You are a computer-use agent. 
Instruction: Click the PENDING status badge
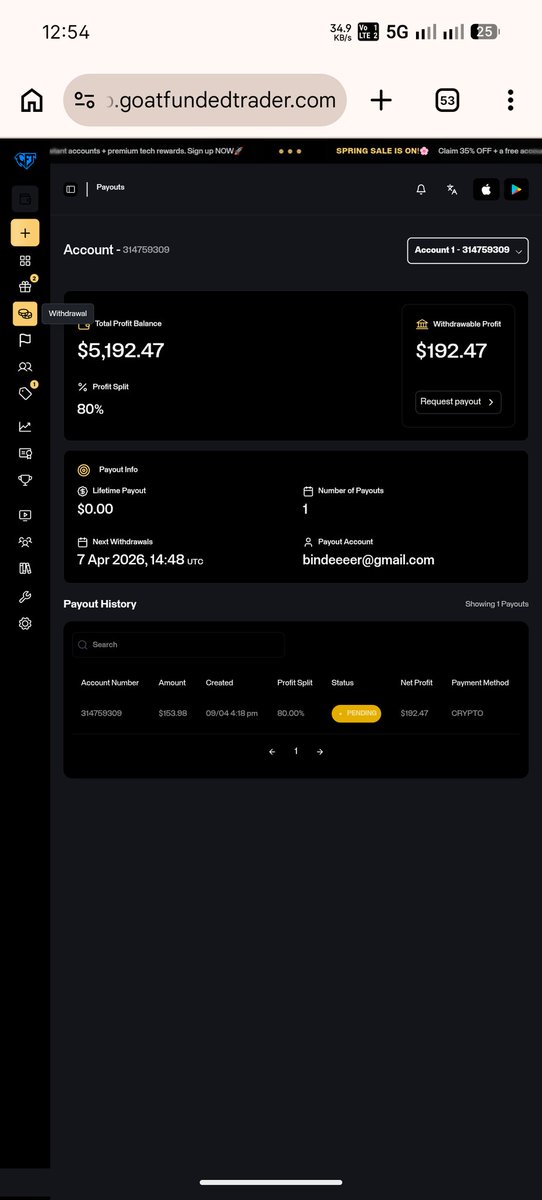356,713
